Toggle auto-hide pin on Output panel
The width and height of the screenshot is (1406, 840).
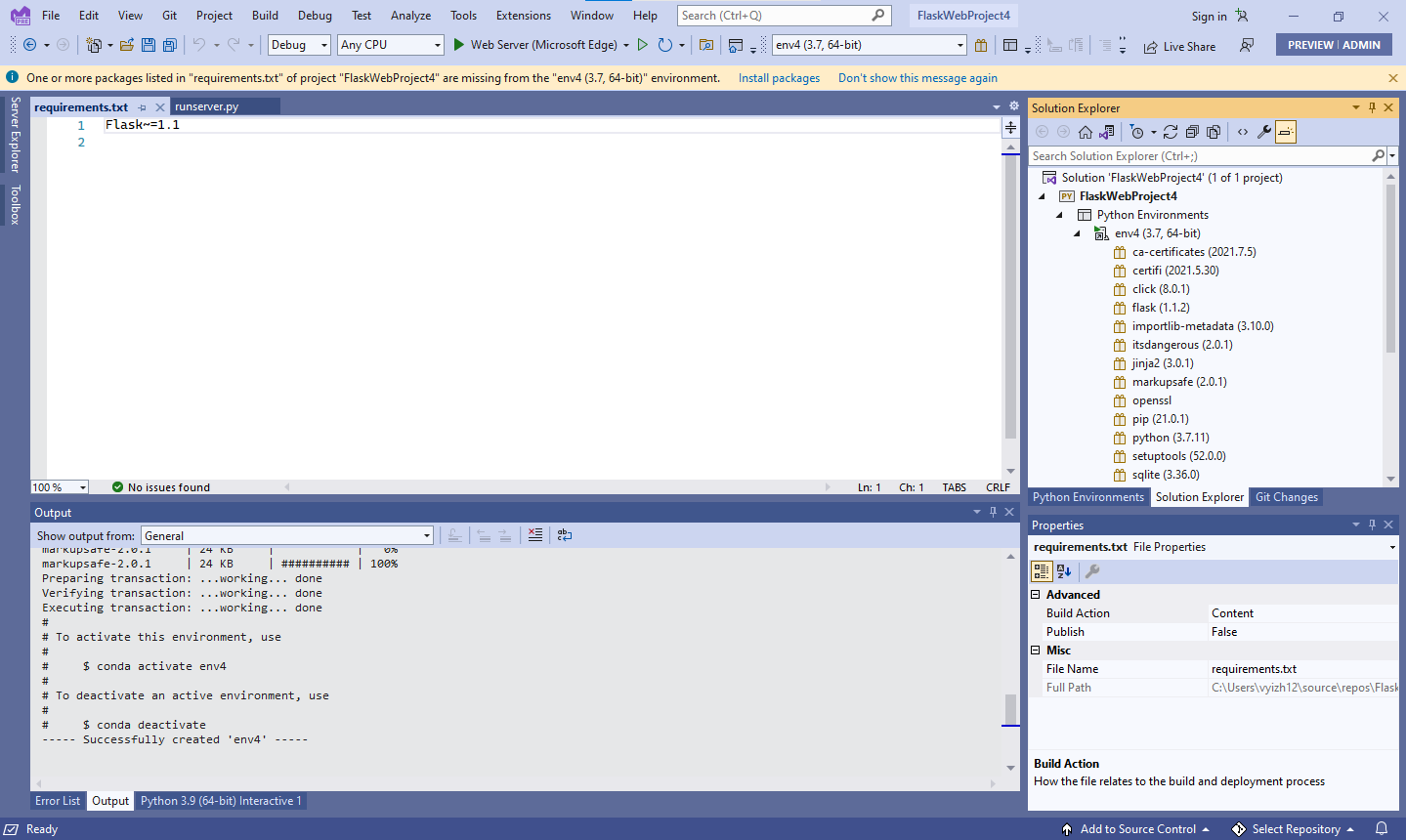coord(993,512)
